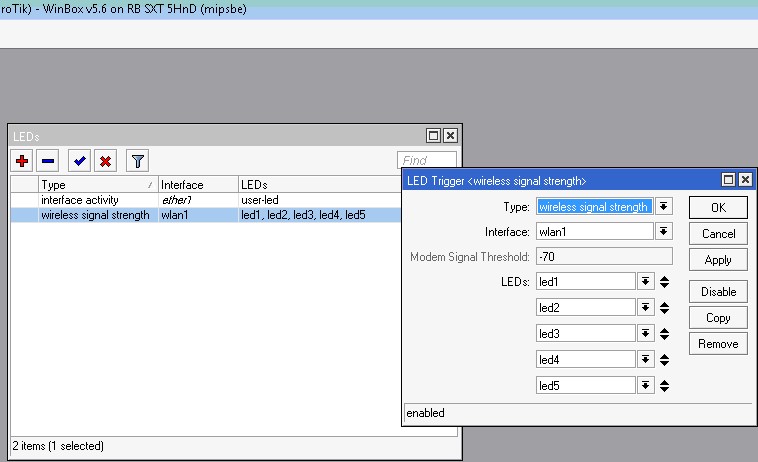Click the add/remove arrows next to led5

coord(664,386)
